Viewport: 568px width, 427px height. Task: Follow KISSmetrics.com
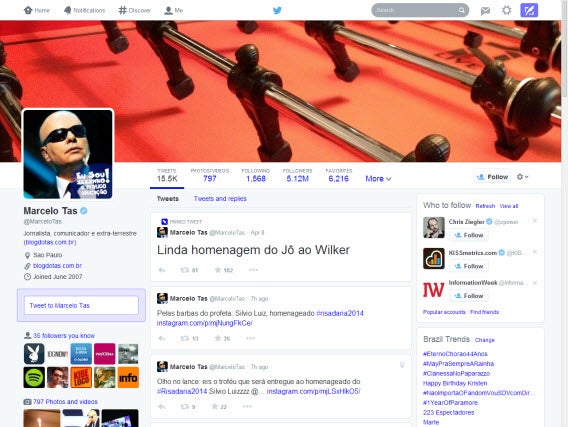pyautogui.click(x=469, y=266)
